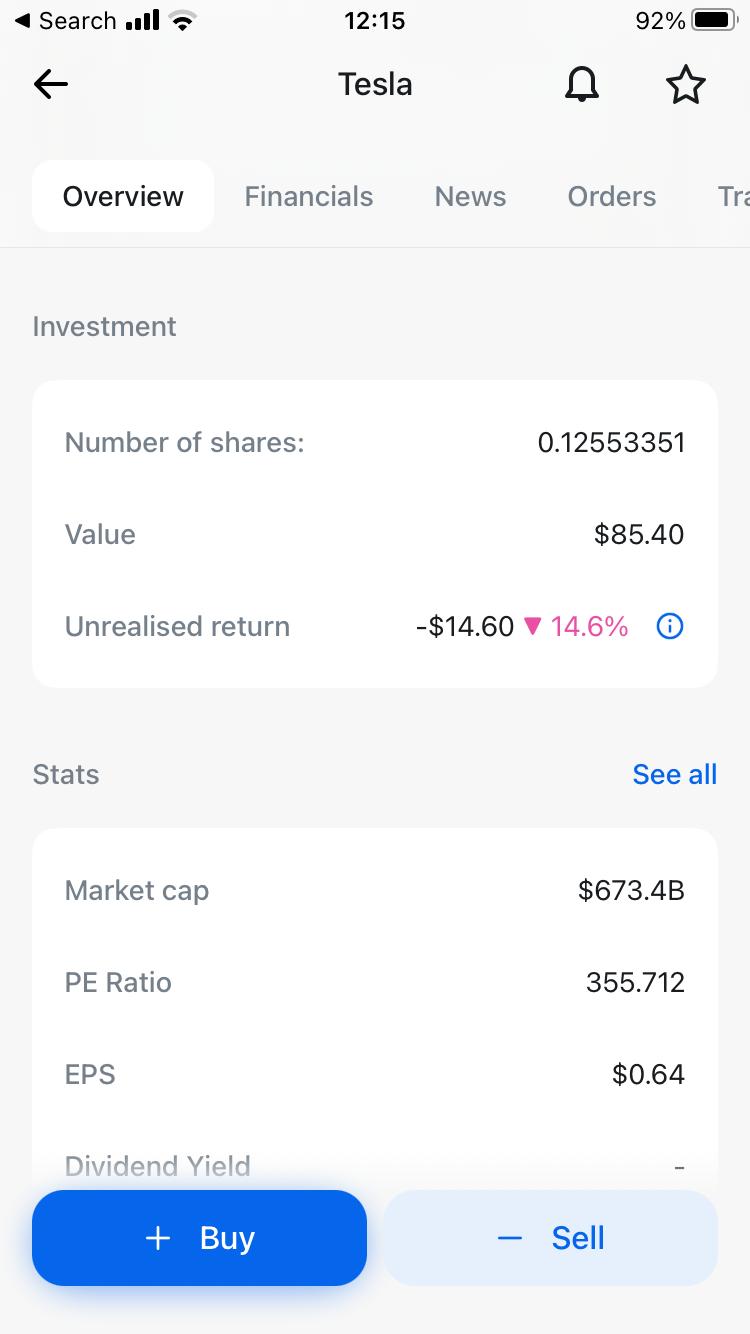Tap the battery status icon

713,21
